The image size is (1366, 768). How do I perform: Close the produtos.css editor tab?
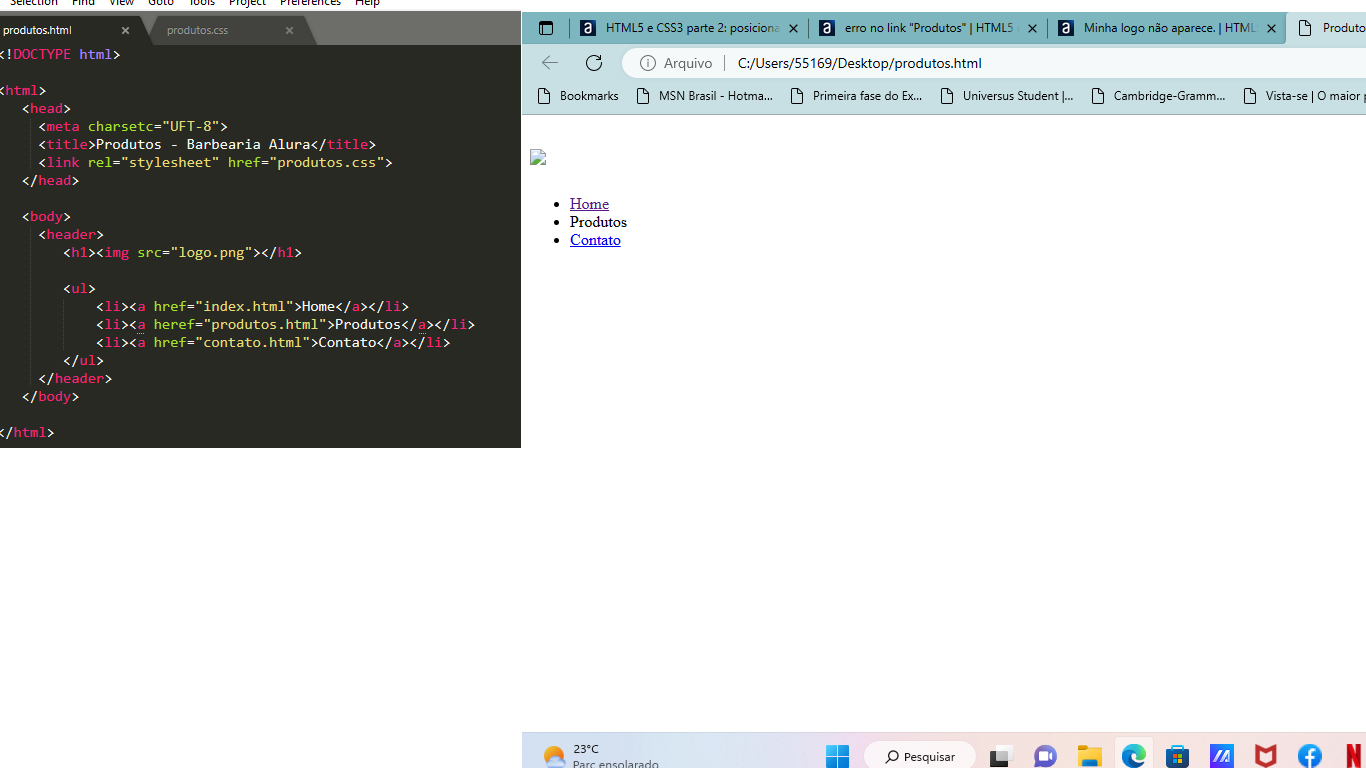tap(289, 30)
